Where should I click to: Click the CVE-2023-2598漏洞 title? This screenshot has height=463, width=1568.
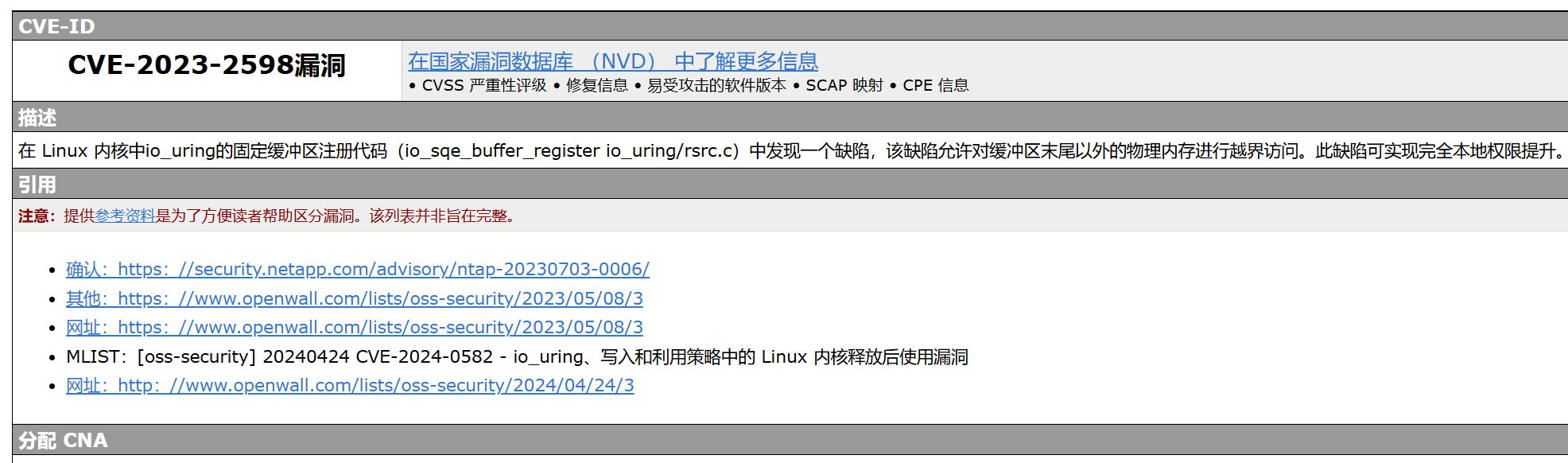pos(207,65)
